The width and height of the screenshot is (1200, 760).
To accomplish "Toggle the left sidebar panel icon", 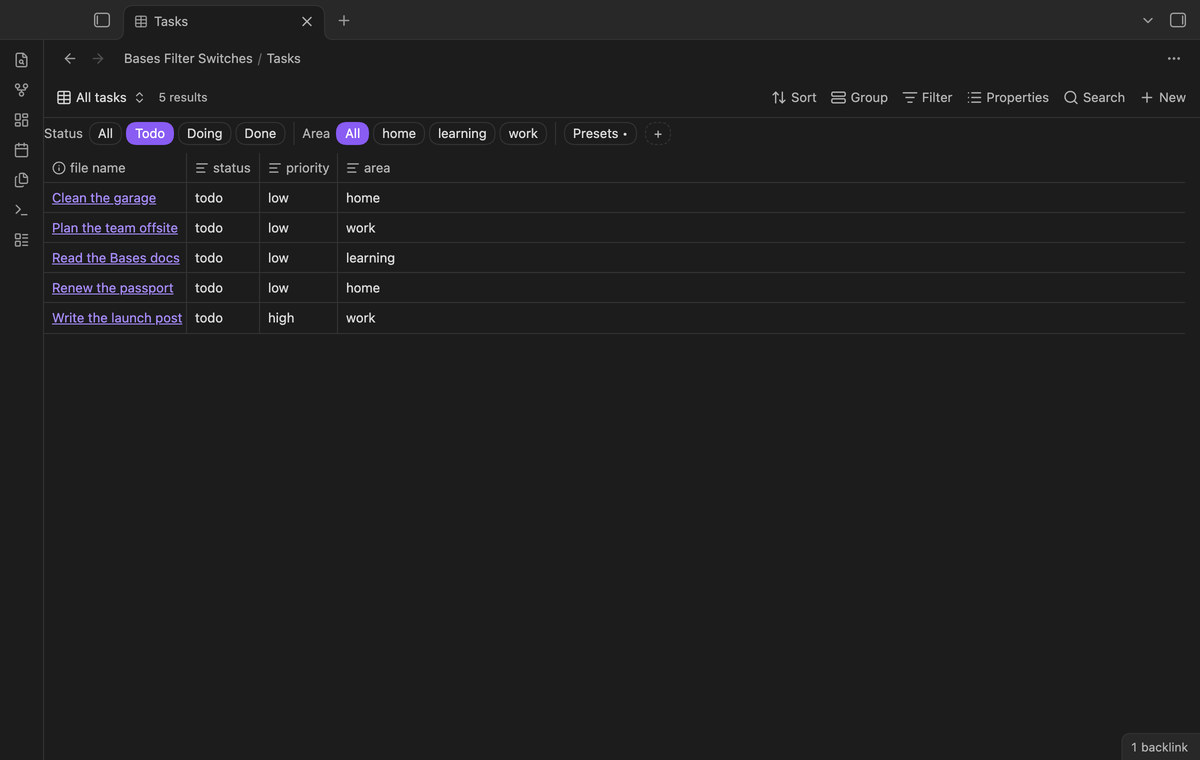I will click(101, 20).
